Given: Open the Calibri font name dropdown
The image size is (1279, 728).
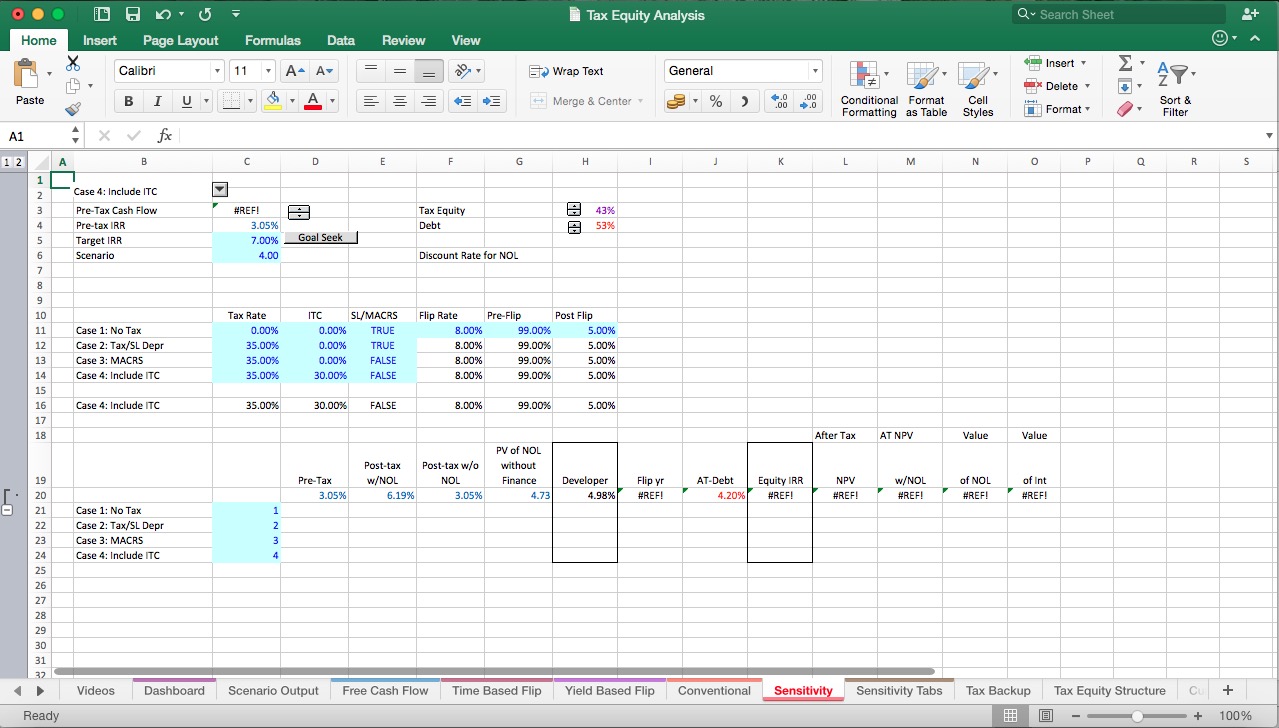Looking at the screenshot, I should pyautogui.click(x=218, y=71).
